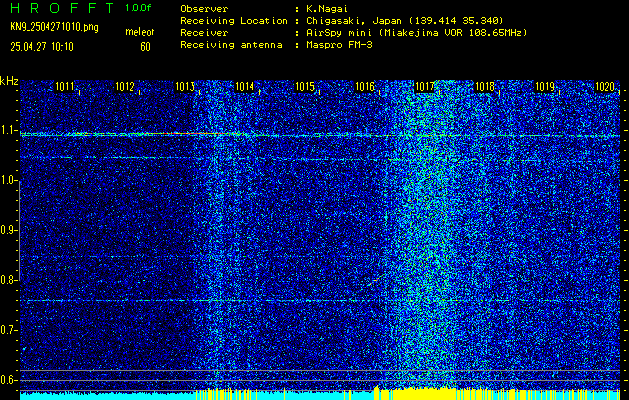Click the 1015 time marker
The width and height of the screenshot is (629, 400).
304,87
